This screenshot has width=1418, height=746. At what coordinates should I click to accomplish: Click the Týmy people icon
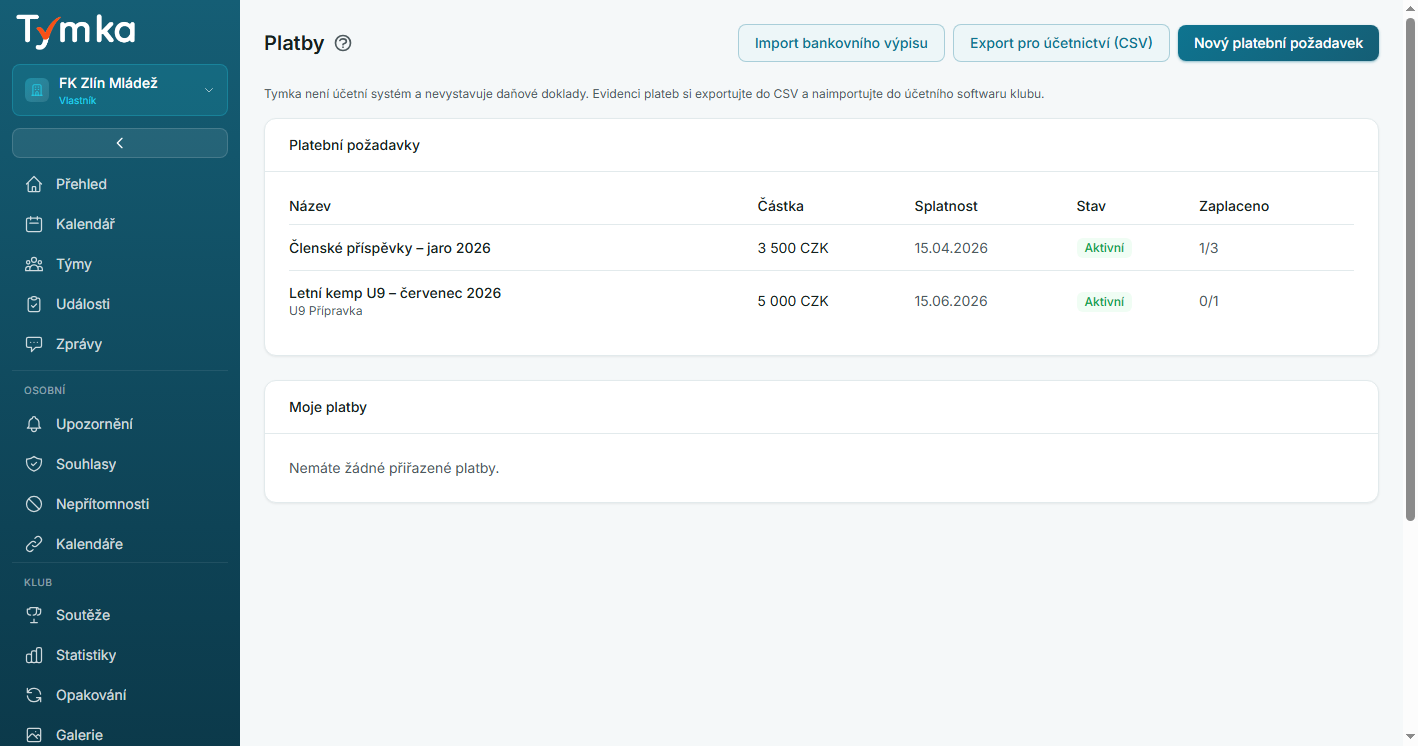(x=34, y=264)
